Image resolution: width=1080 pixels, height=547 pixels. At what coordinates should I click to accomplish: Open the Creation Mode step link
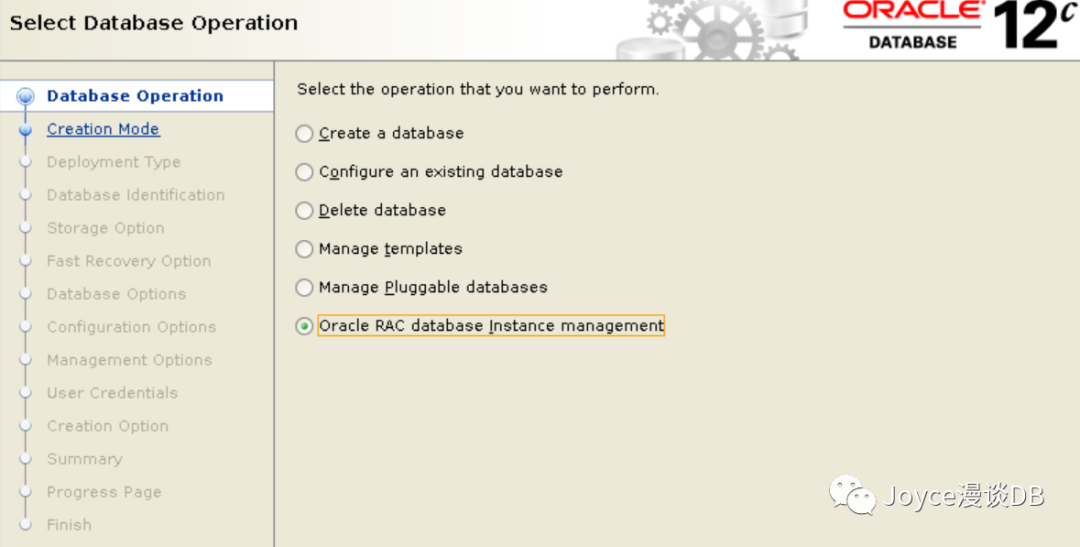(x=103, y=129)
